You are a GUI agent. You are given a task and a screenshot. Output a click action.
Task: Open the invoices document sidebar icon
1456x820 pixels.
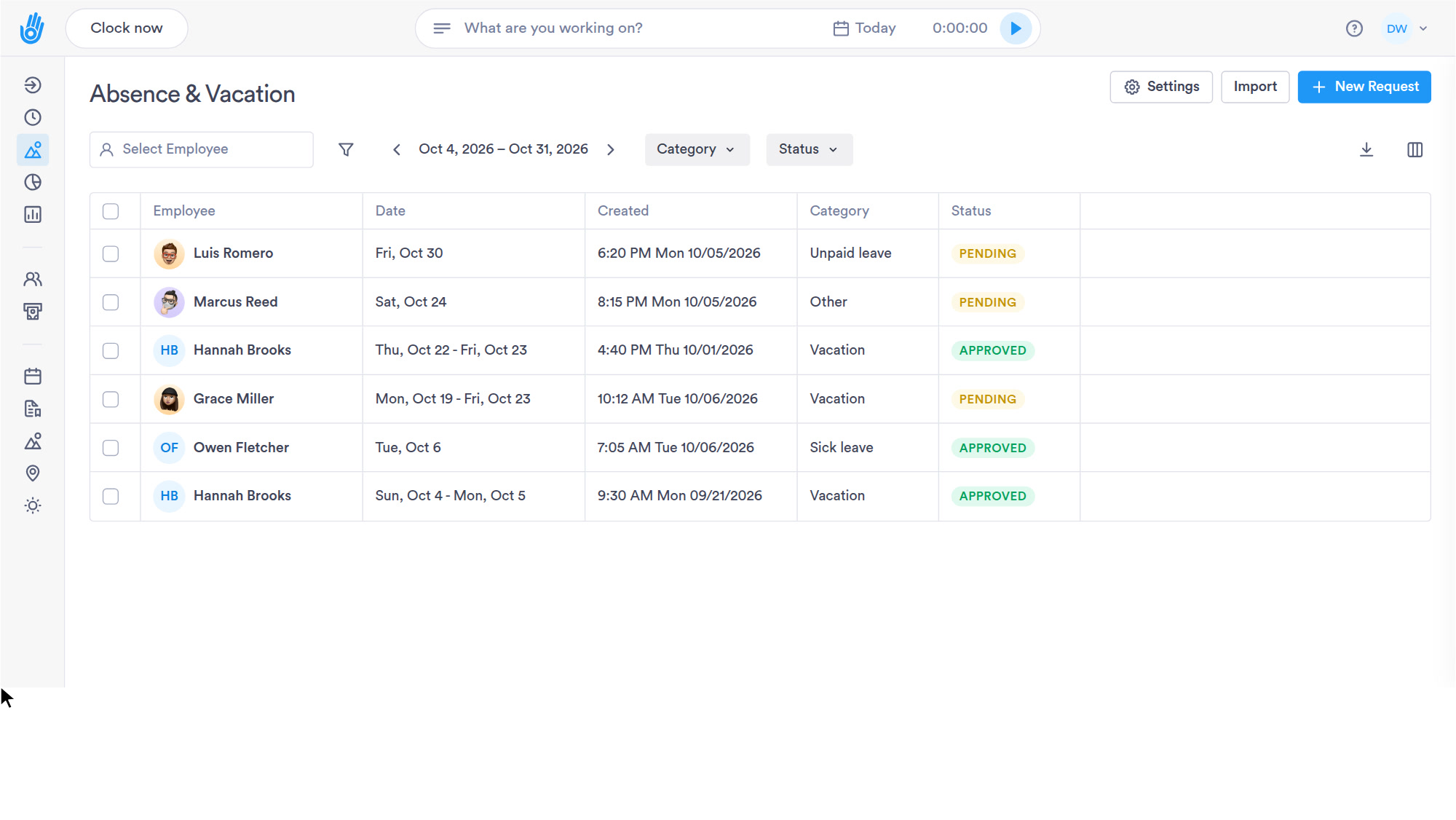[33, 409]
